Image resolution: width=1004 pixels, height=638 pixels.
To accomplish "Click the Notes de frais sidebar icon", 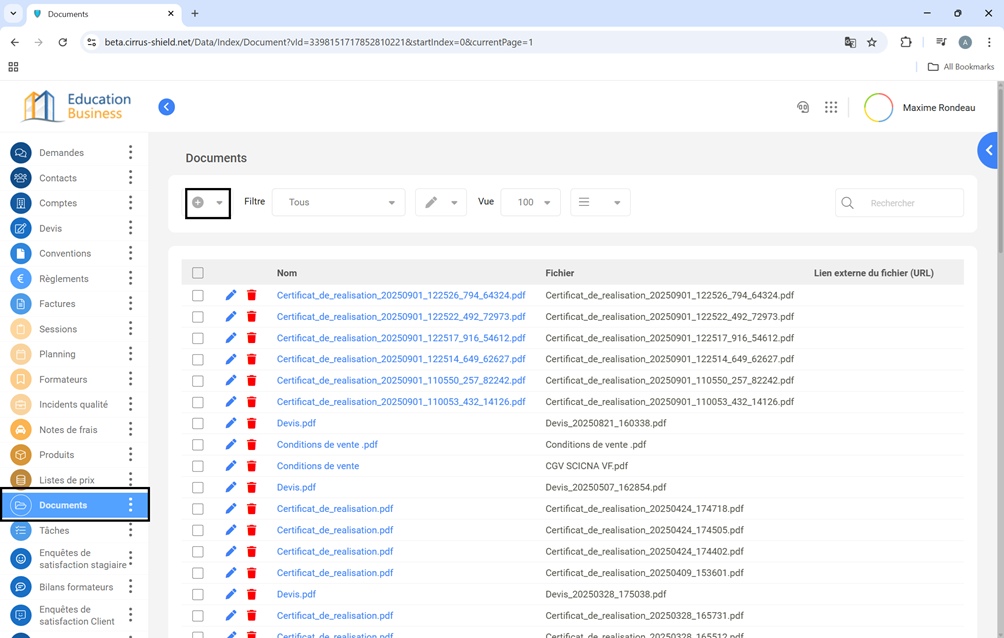I will 20,430.
